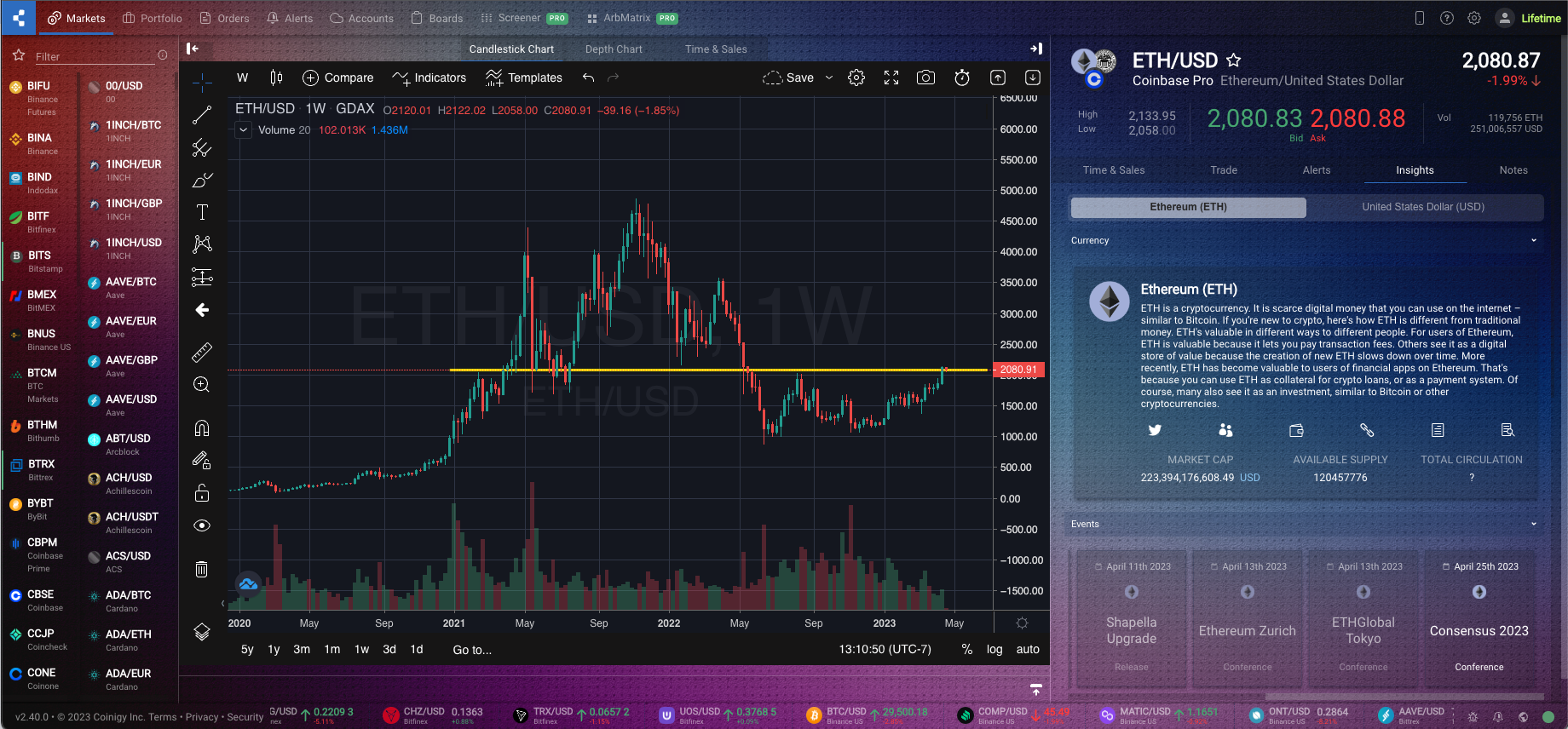Select the trend line drawing tool
The height and width of the screenshot is (729, 1568).
tap(202, 115)
